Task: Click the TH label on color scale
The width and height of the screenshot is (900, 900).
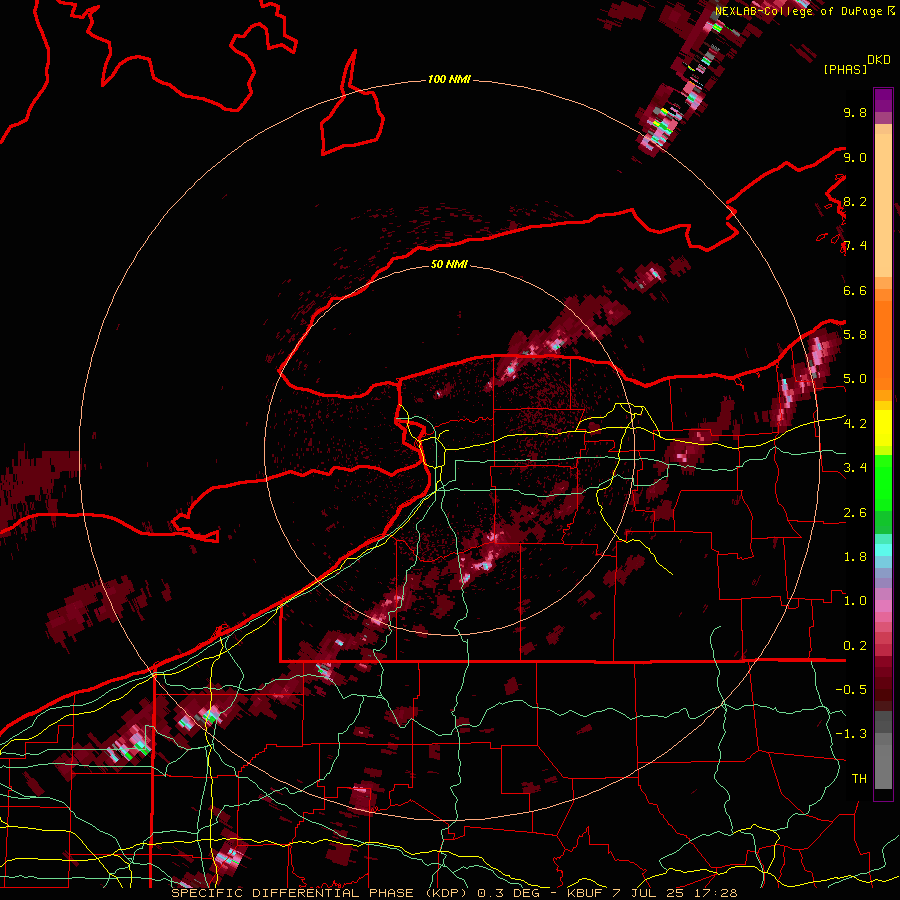Action: [x=859, y=779]
